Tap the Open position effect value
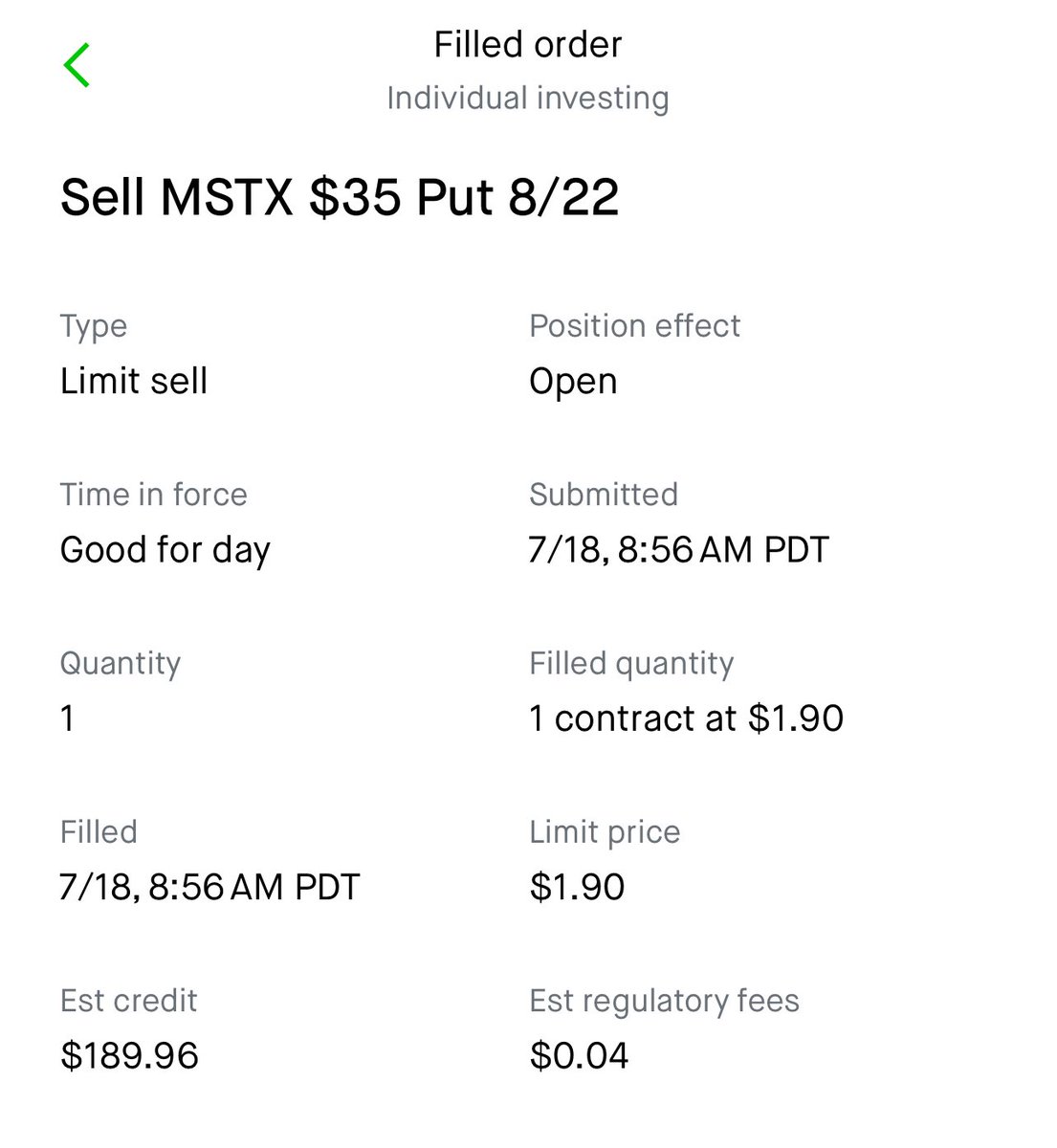The image size is (1057, 1148). 573,382
